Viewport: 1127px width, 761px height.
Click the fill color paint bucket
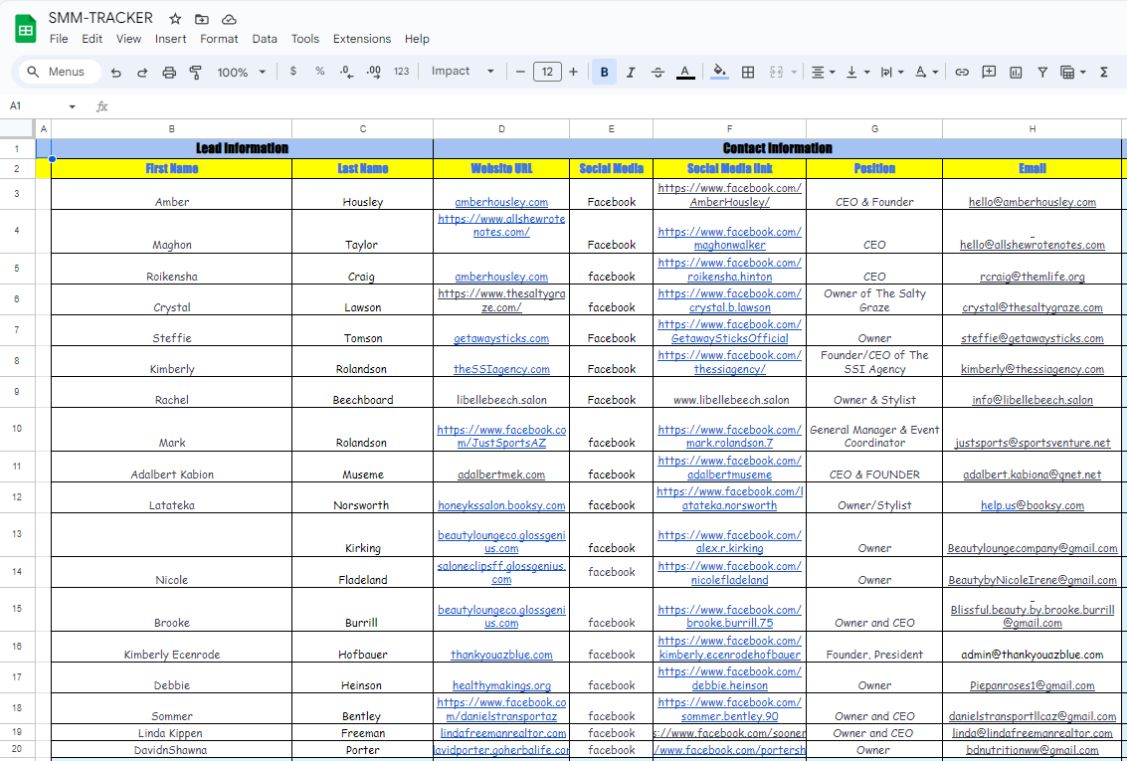point(719,72)
